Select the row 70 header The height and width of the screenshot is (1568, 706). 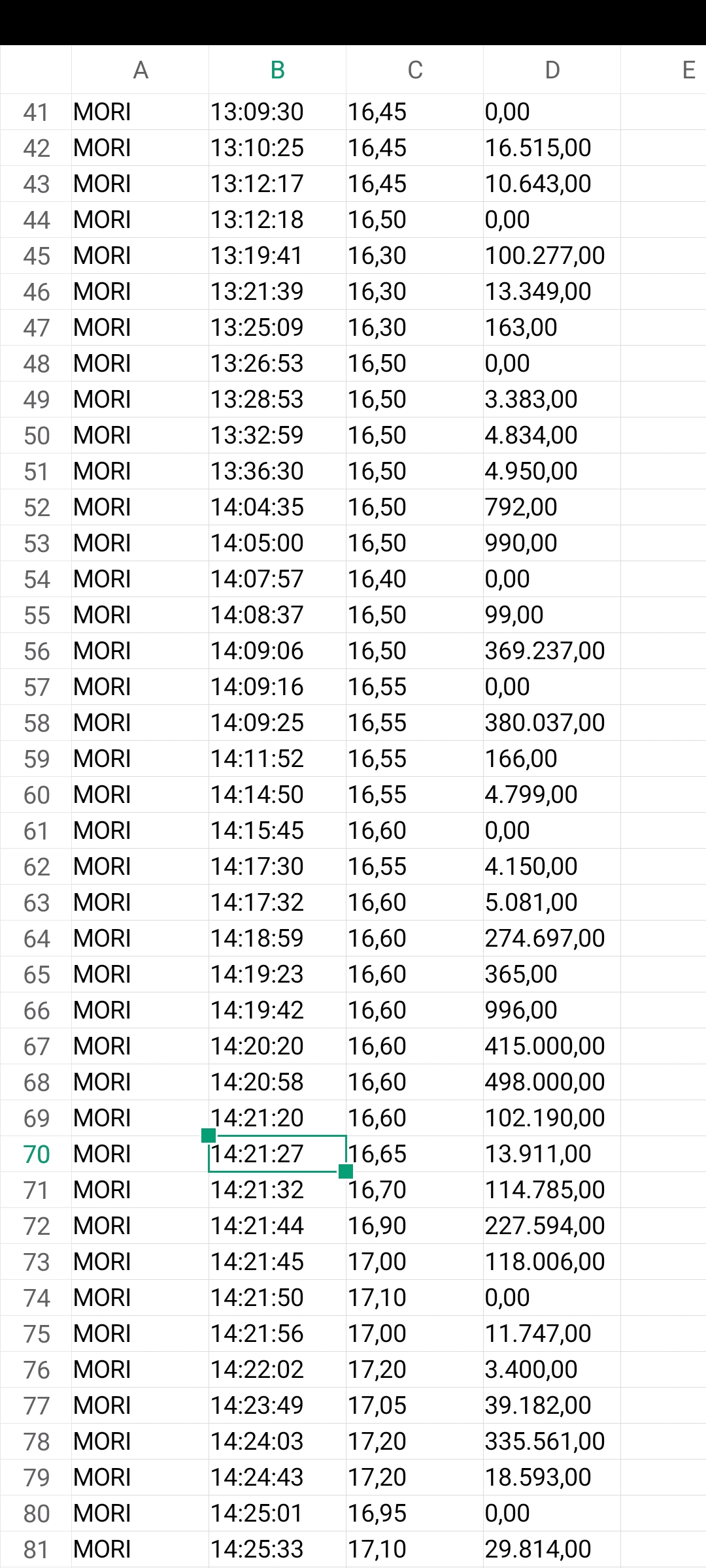click(36, 1154)
